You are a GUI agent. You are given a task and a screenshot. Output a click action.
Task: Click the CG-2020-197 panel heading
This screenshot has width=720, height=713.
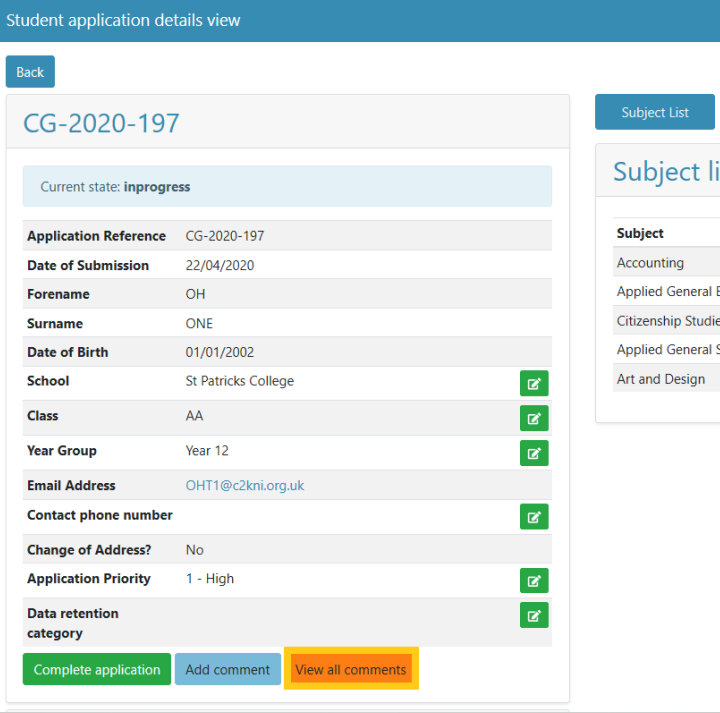point(101,123)
